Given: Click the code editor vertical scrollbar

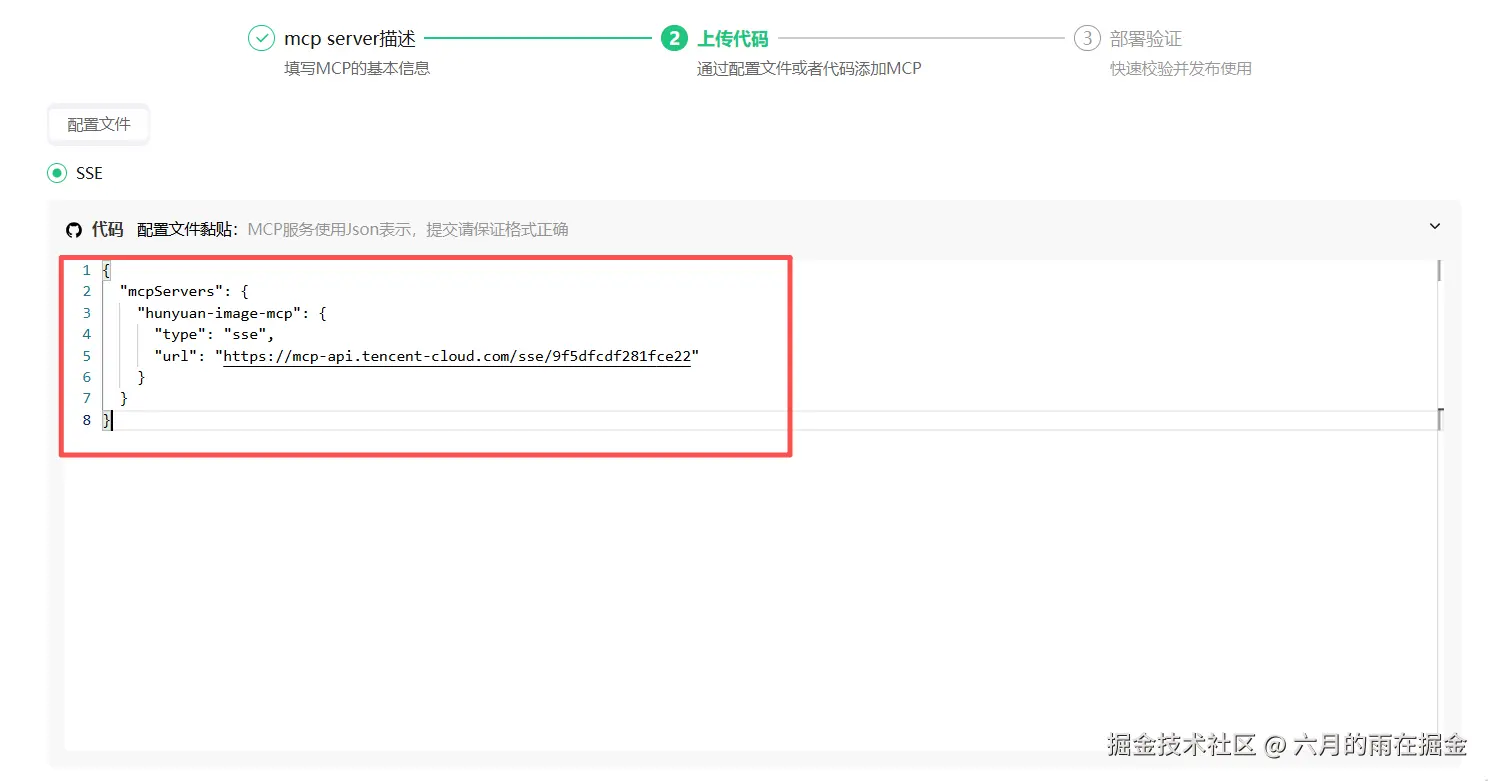Looking at the screenshot, I should 1439,504.
